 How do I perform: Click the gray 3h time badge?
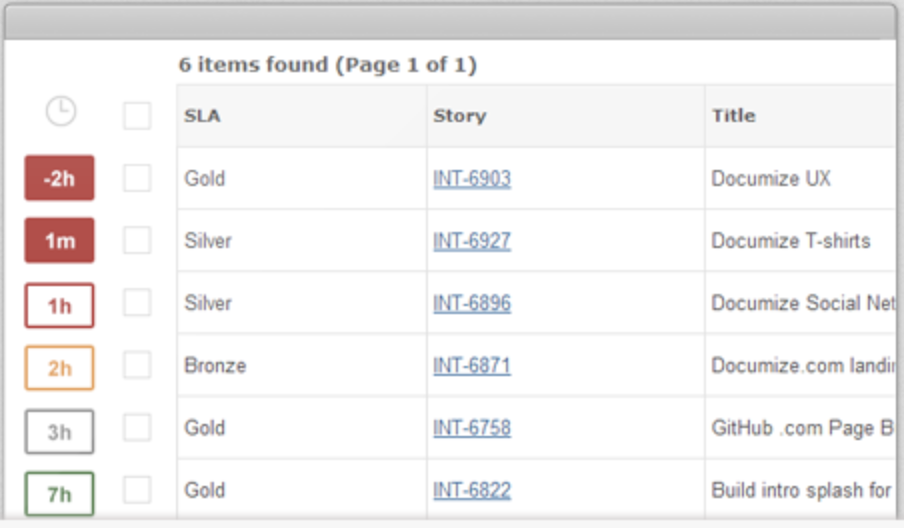click(59, 432)
